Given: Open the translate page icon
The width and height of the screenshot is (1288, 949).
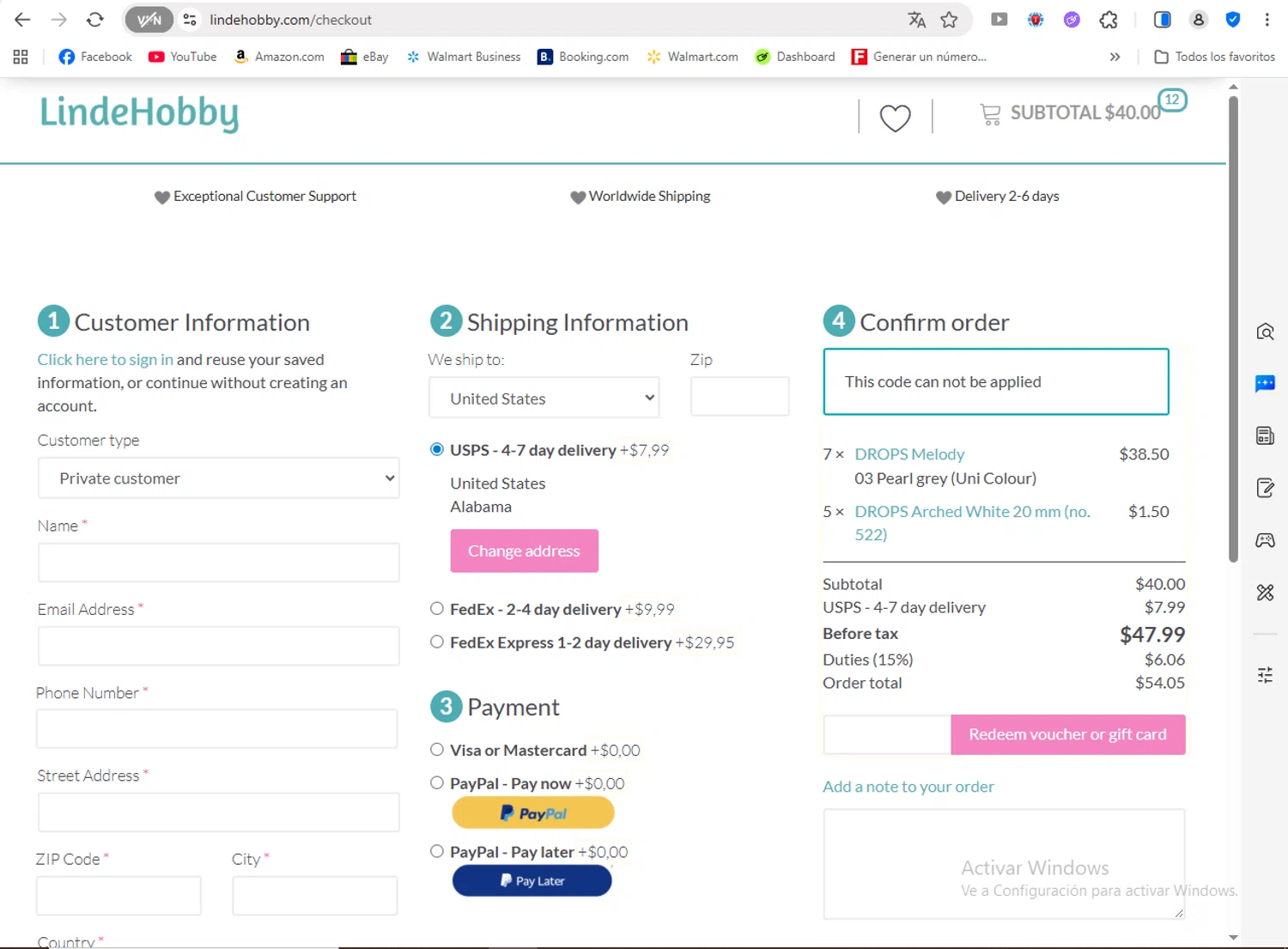Looking at the screenshot, I should [x=916, y=20].
